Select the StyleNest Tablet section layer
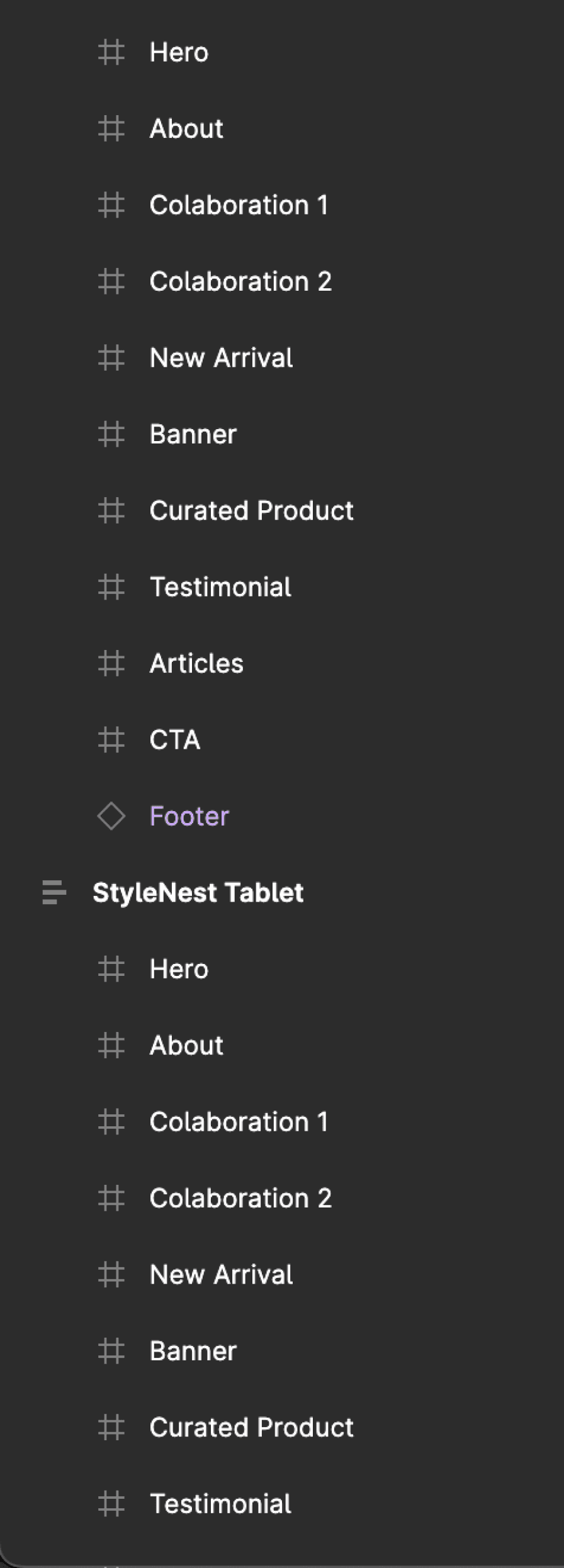Screen dimensions: 564x1568 click(x=282, y=892)
